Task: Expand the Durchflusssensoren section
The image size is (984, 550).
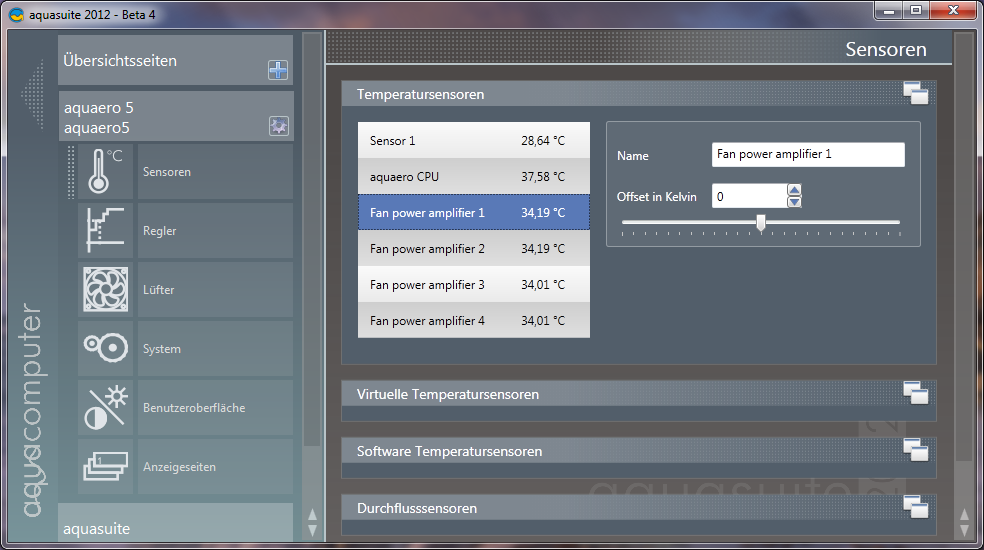Action: [915, 507]
